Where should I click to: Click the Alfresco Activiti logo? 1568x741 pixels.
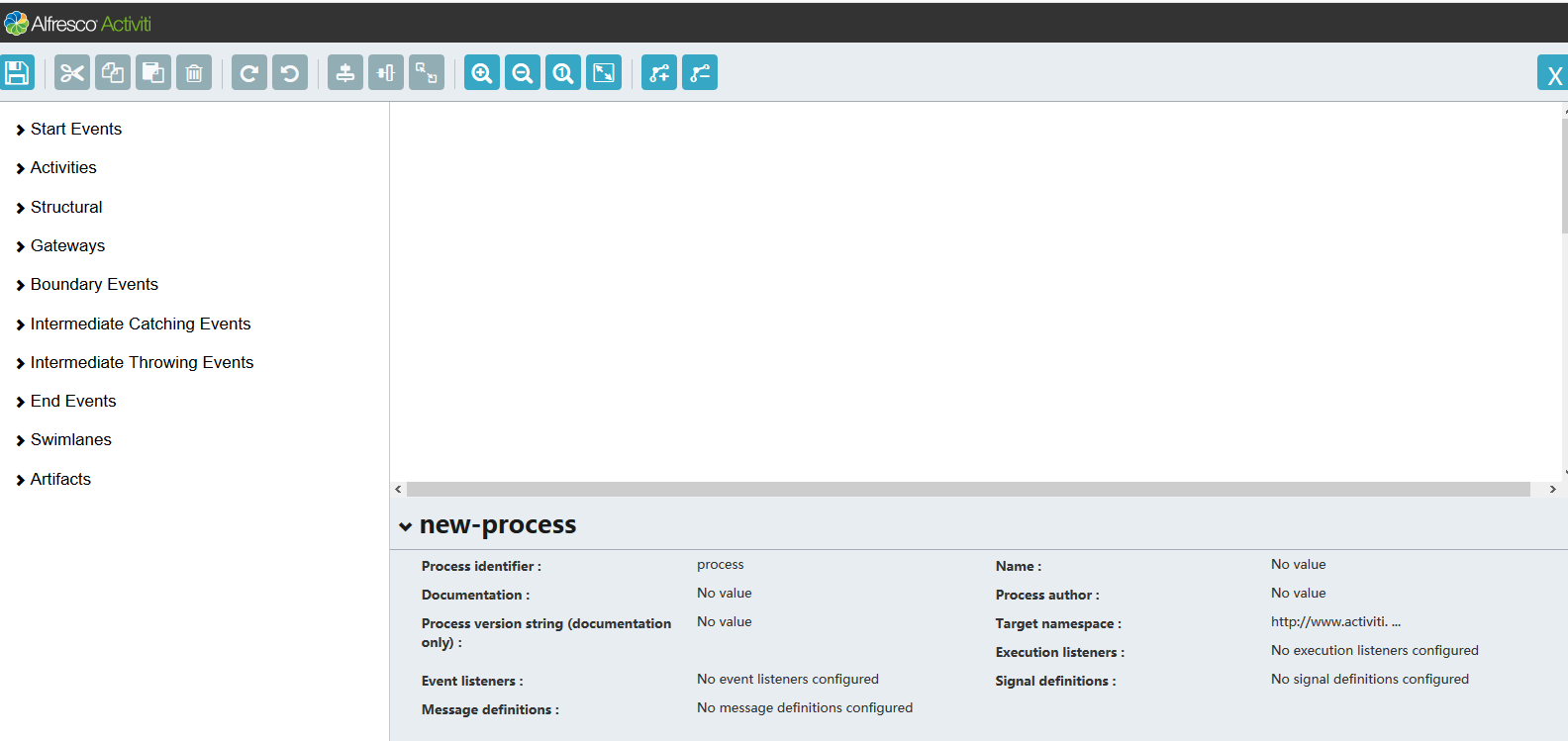coord(78,23)
